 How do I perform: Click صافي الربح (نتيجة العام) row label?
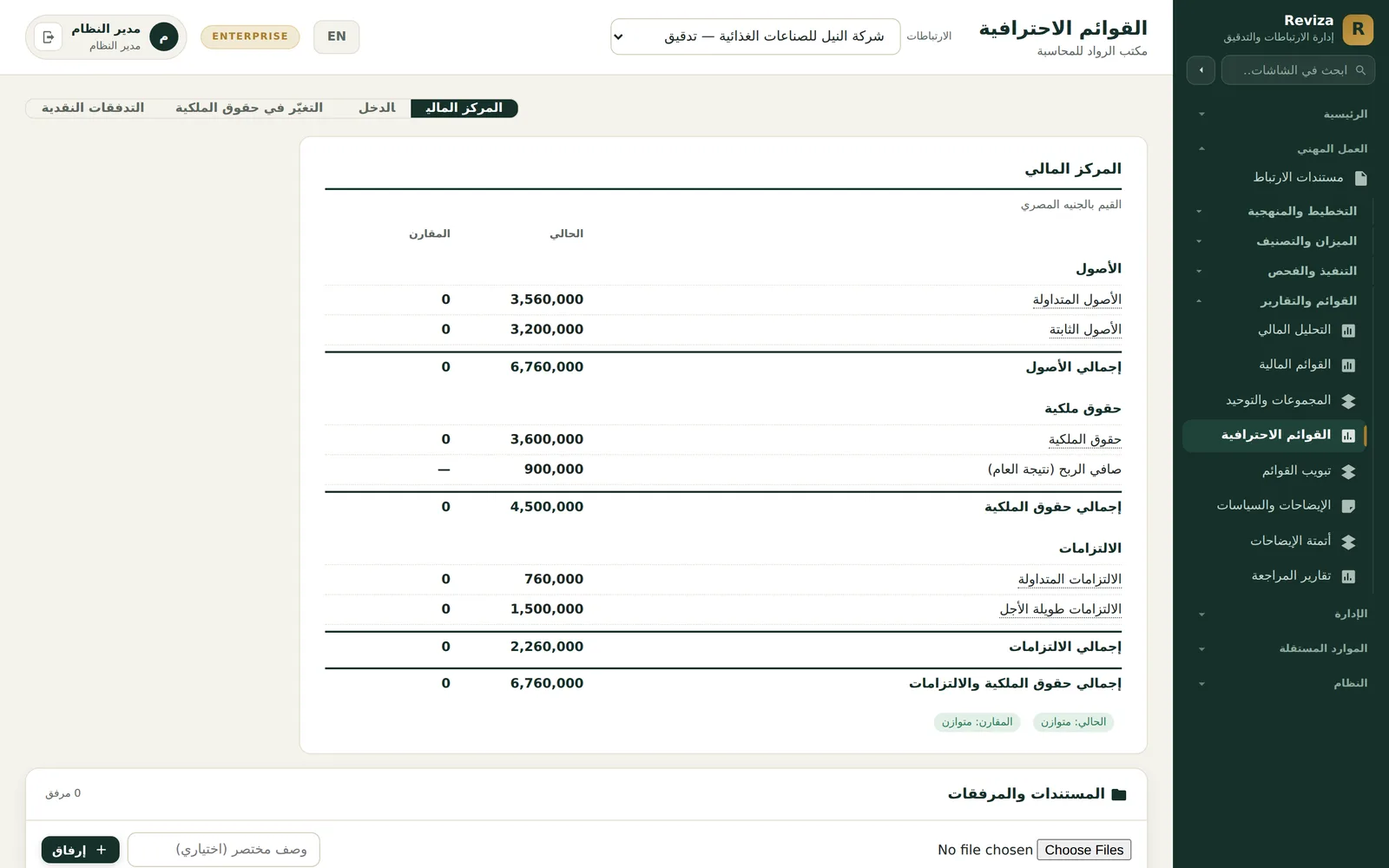[x=1054, y=470]
